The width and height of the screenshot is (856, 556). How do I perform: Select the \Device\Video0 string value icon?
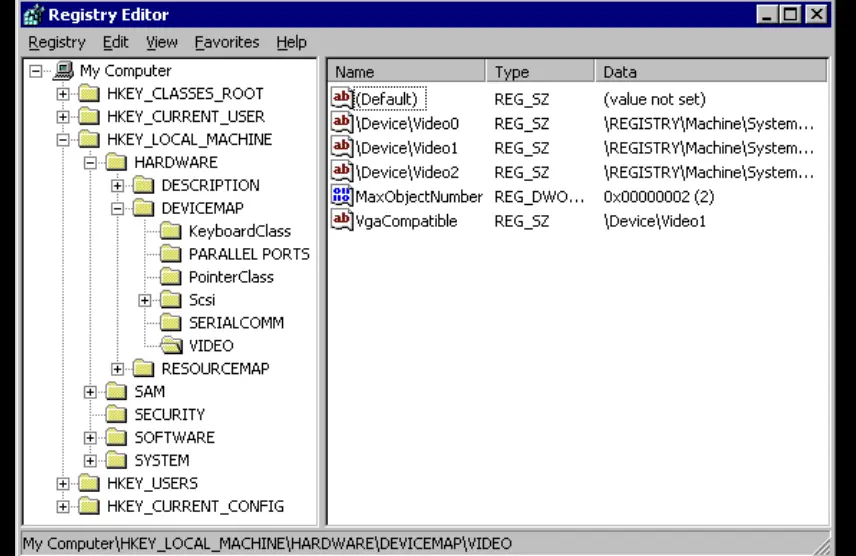click(x=342, y=124)
